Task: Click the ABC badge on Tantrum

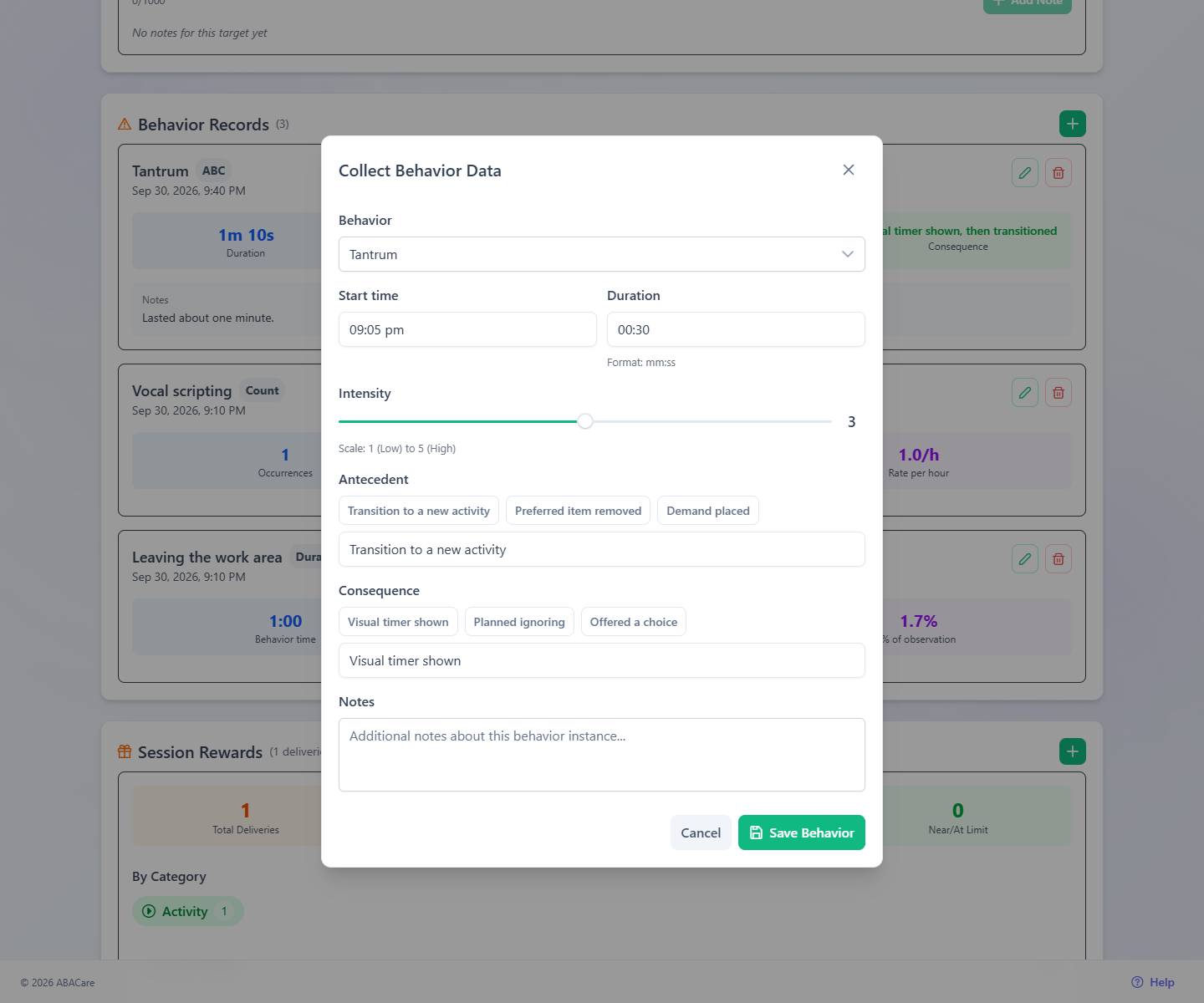Action: 213,171
